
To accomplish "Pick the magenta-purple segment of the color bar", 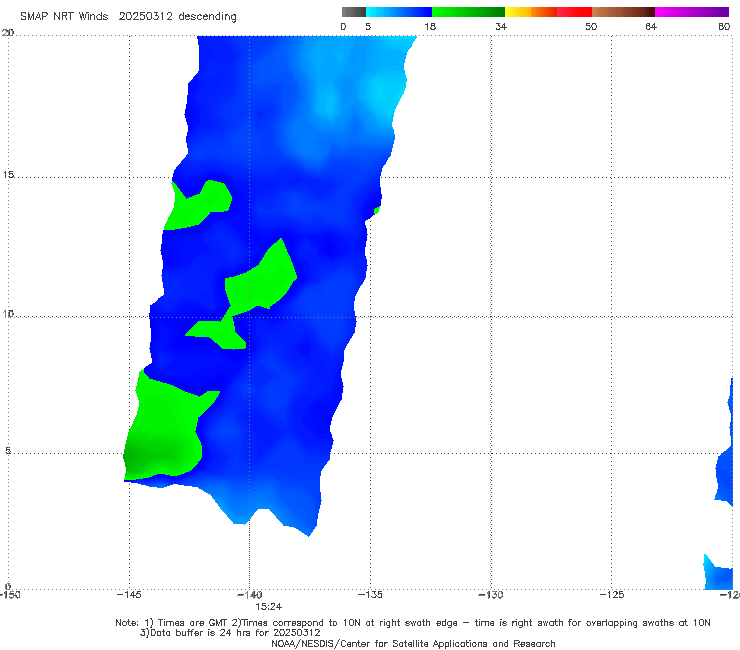I will pyautogui.click(x=692, y=12).
